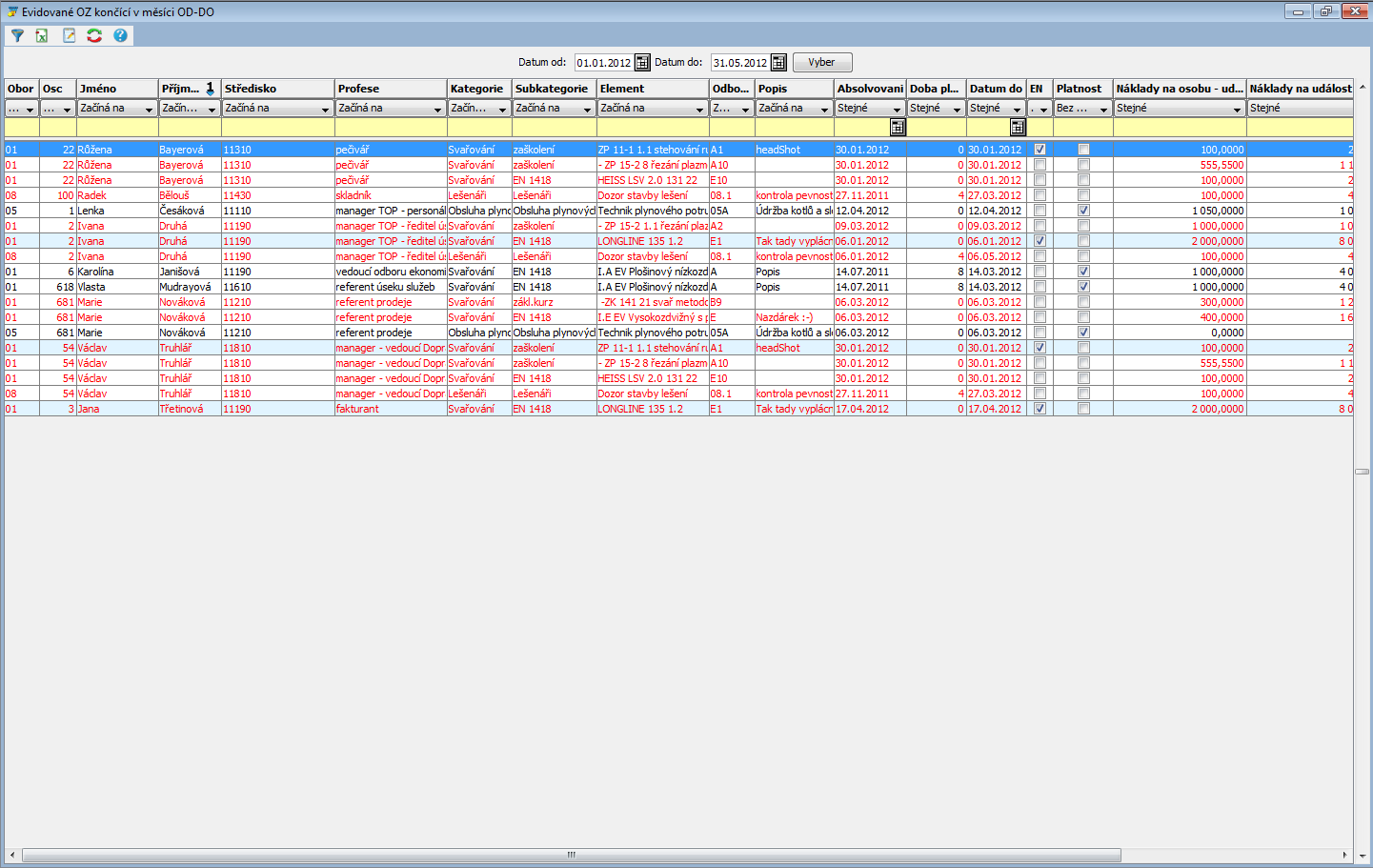Click sort arrow indicator in Příjmení header
Image resolution: width=1373 pixels, height=868 pixels.
[x=211, y=89]
